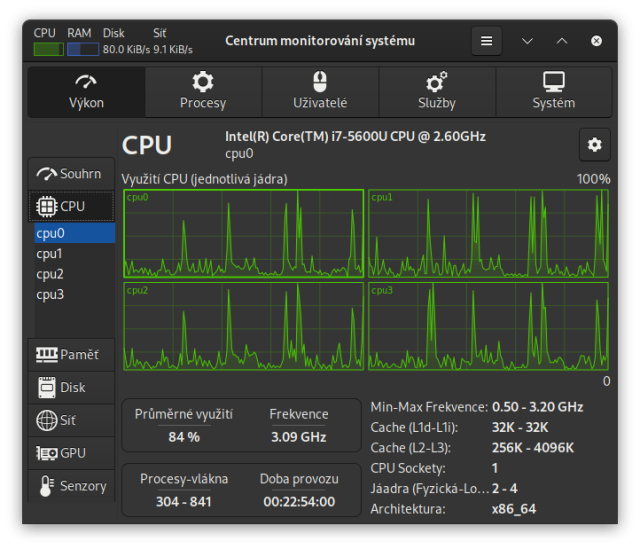Open the Paměť memory page
The height and width of the screenshot is (549, 640).
pyautogui.click(x=71, y=355)
